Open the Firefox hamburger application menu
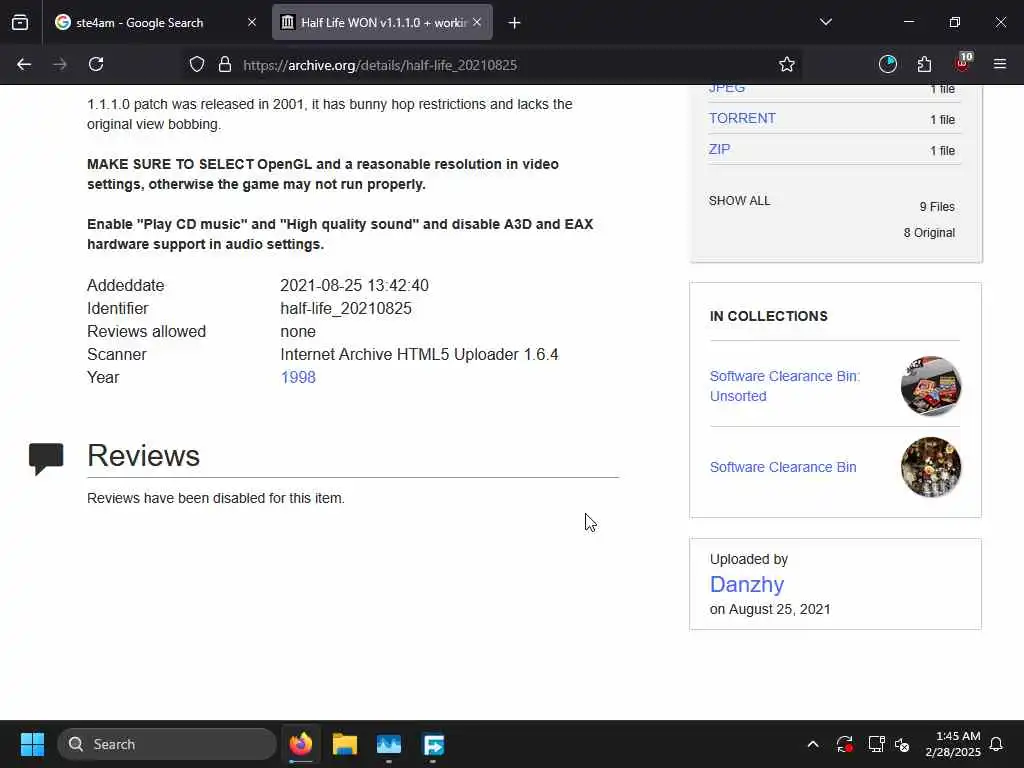 (x=1000, y=64)
